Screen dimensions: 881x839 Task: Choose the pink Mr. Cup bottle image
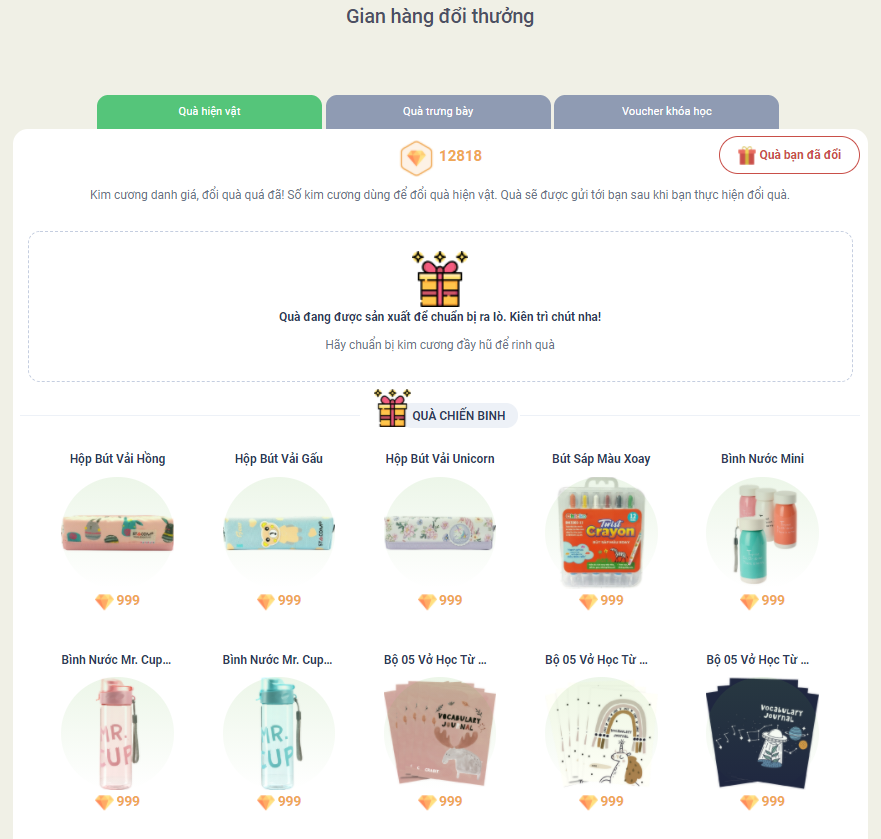coord(118,733)
